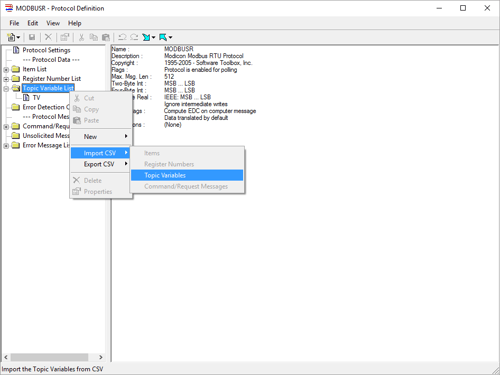Viewport: 500px width, 375px height.
Task: Click the Delete X toolbar icon
Action: (x=48, y=37)
